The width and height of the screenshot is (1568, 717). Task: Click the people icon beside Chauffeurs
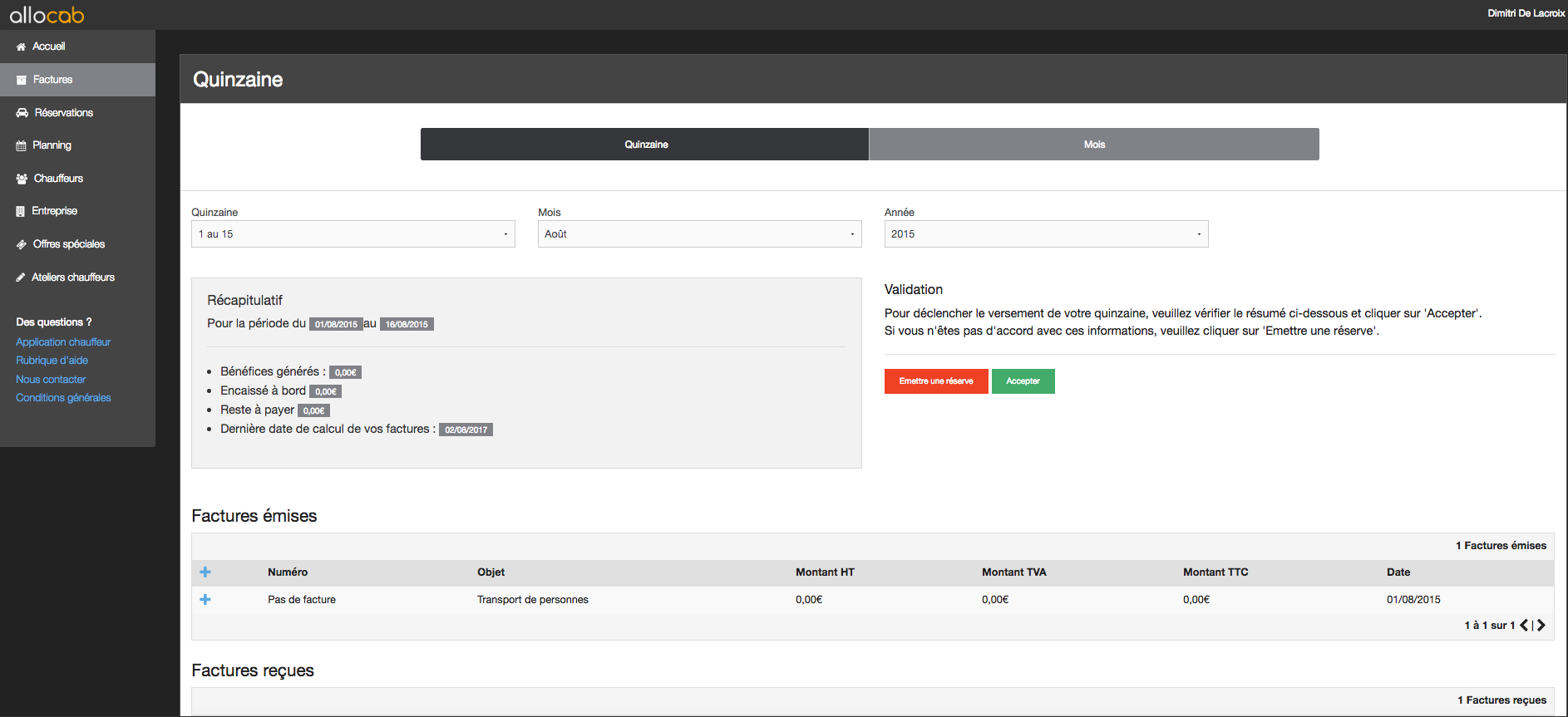point(22,179)
